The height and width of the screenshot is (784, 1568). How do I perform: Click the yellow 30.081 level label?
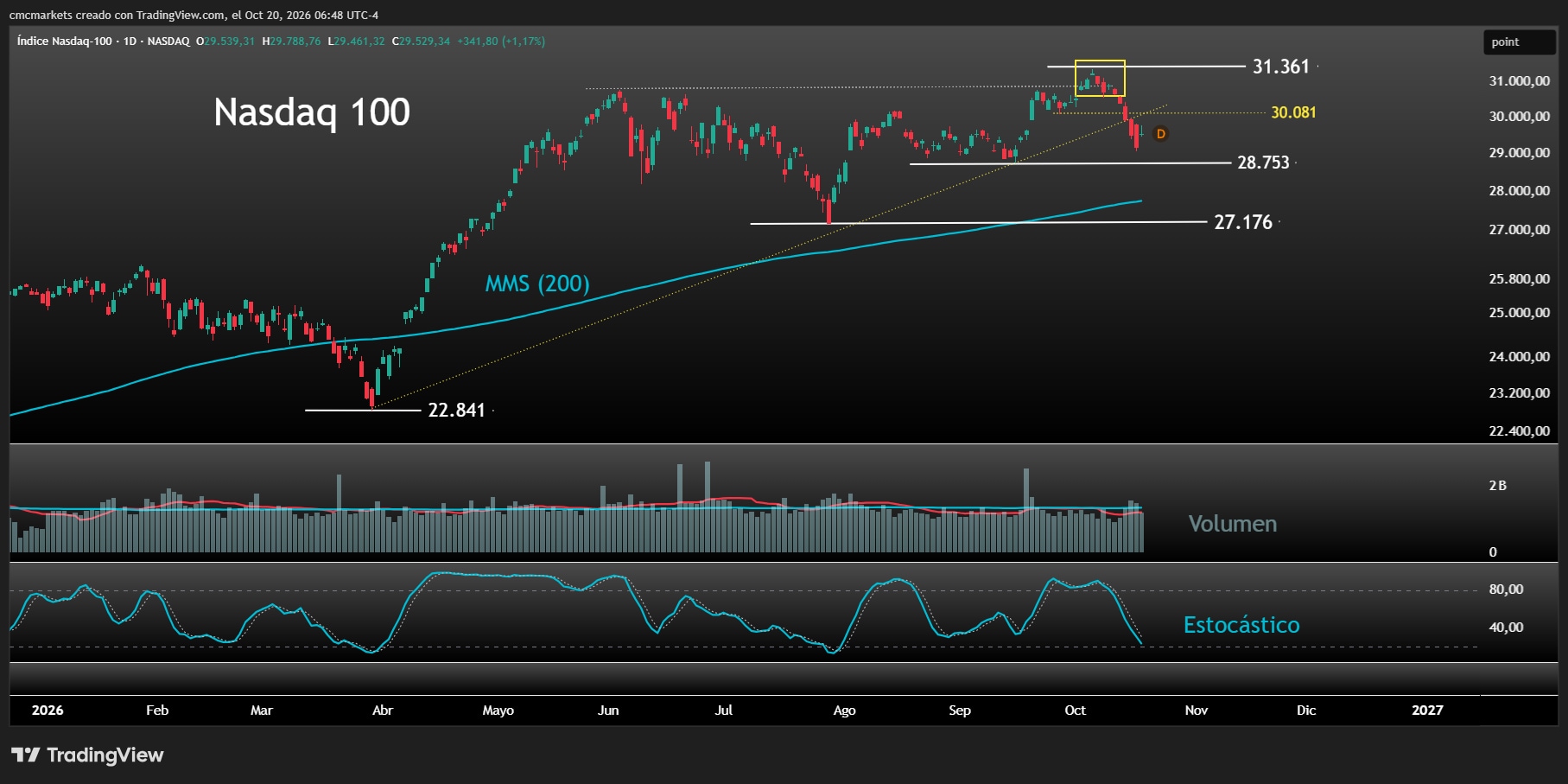click(1293, 112)
